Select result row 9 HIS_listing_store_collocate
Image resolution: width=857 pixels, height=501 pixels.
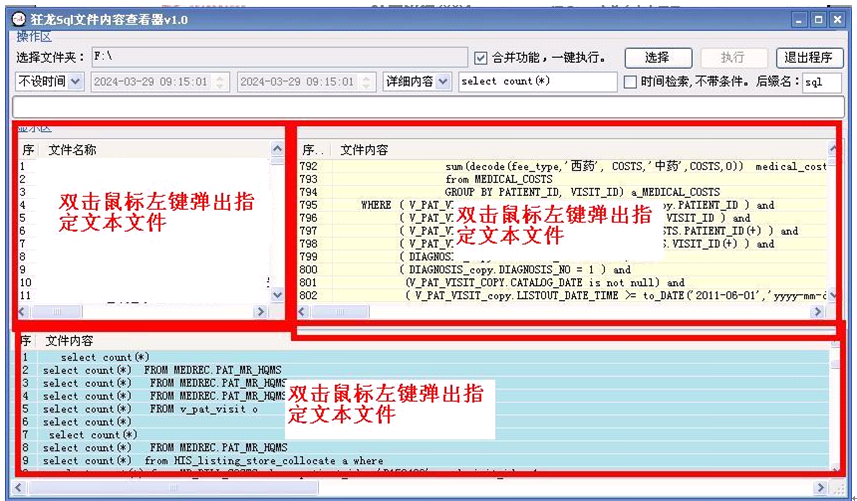coord(424,461)
